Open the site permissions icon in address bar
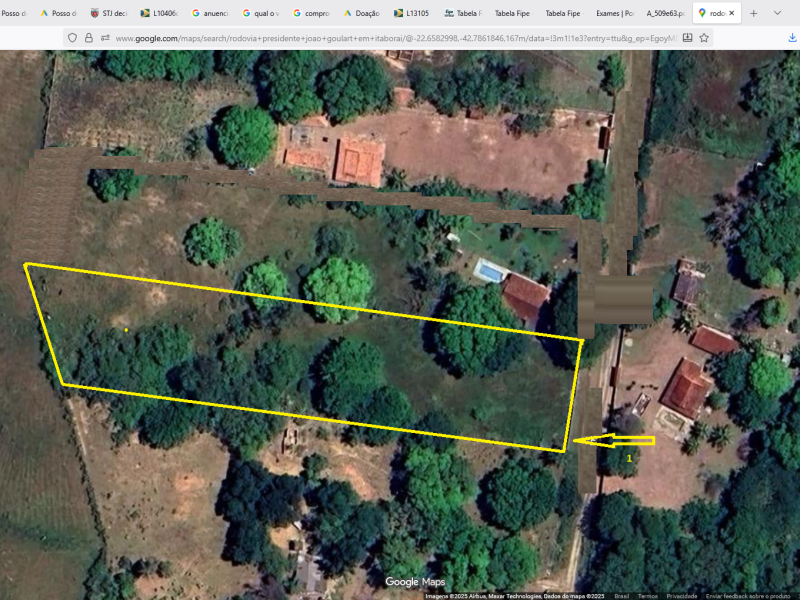800x600 pixels. tap(105, 38)
